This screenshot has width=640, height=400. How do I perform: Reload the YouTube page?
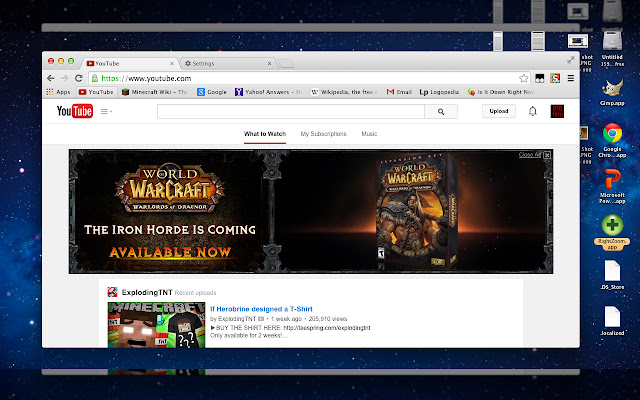79,78
